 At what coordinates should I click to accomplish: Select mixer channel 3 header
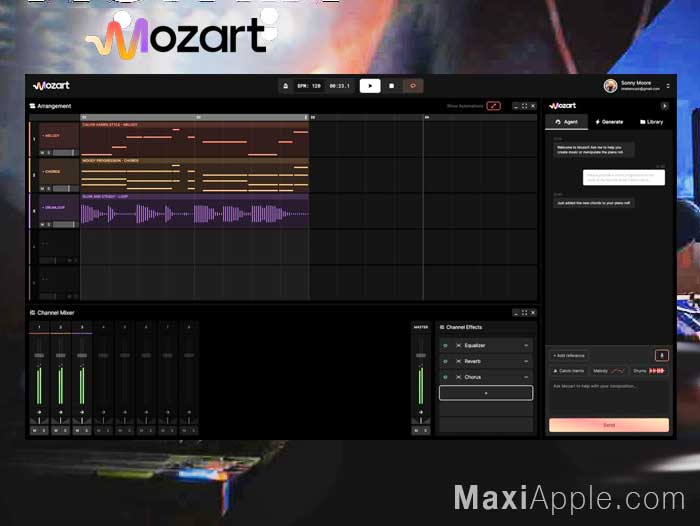click(x=82, y=327)
